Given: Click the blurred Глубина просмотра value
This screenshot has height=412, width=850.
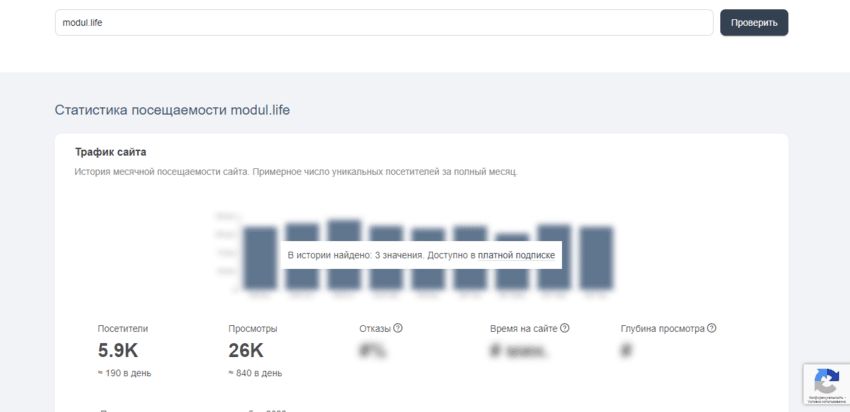Looking at the screenshot, I should coord(627,351).
